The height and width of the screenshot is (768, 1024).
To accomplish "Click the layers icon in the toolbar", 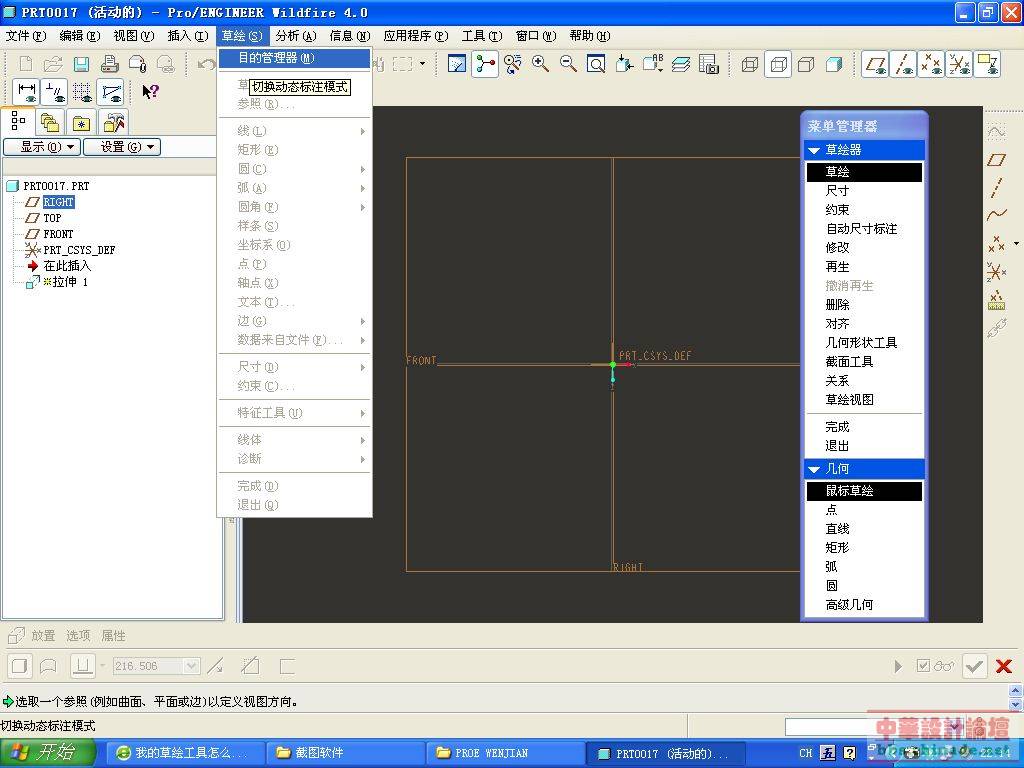I will coord(681,64).
